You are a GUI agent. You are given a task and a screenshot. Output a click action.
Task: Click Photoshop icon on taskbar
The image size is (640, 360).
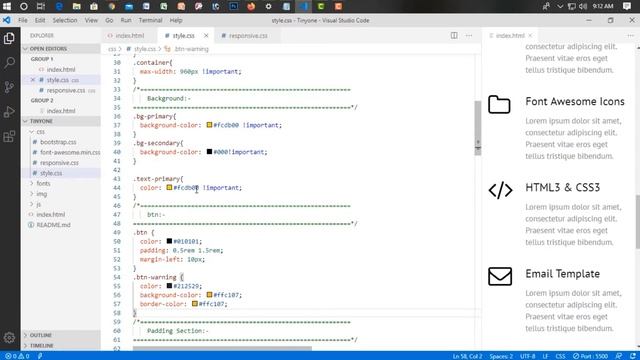(233, 6)
